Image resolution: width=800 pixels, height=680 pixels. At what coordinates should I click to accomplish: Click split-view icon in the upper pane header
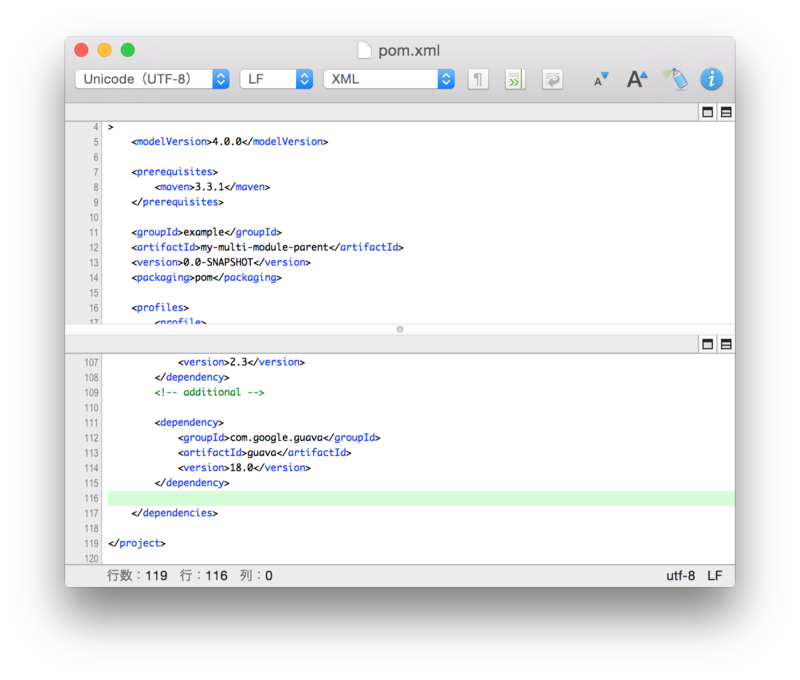click(726, 112)
